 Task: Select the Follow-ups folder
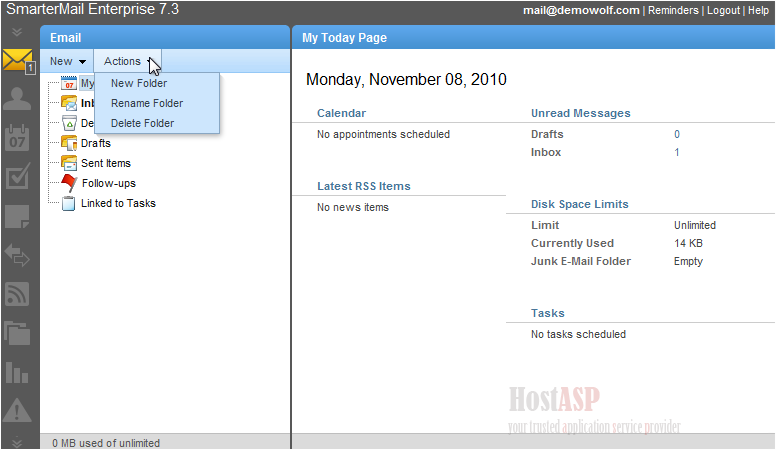pos(108,183)
